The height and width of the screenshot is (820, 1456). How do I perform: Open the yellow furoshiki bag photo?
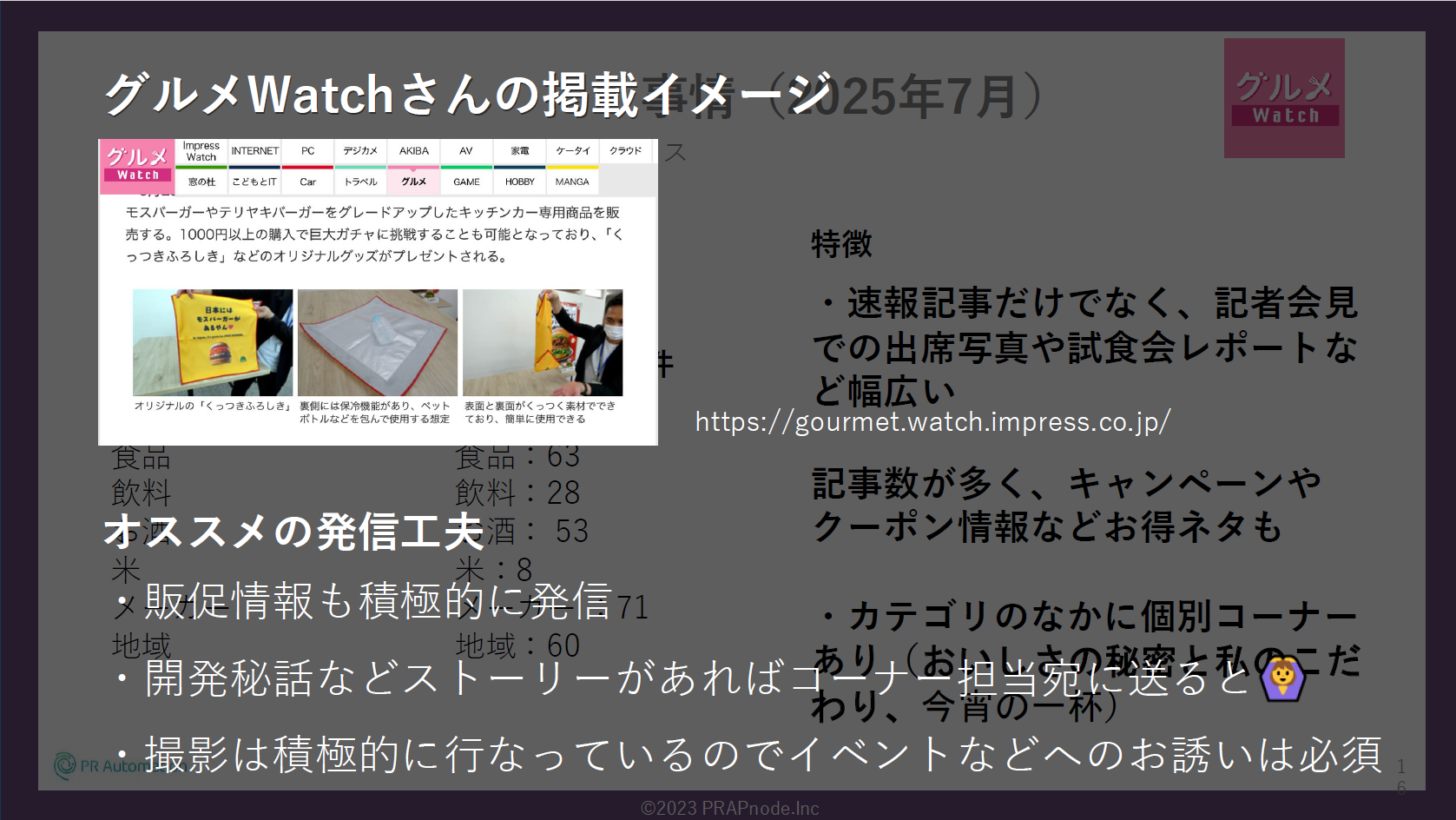(x=213, y=342)
